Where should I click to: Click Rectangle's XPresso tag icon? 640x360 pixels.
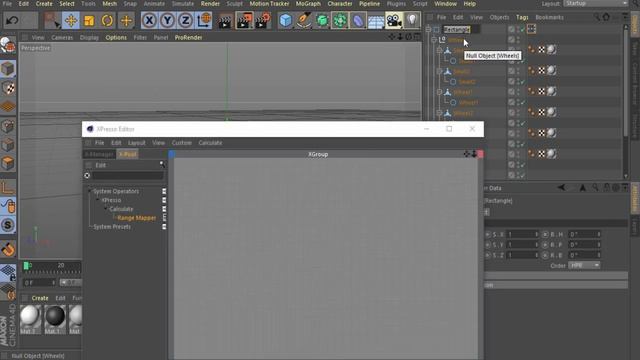tap(531, 29)
